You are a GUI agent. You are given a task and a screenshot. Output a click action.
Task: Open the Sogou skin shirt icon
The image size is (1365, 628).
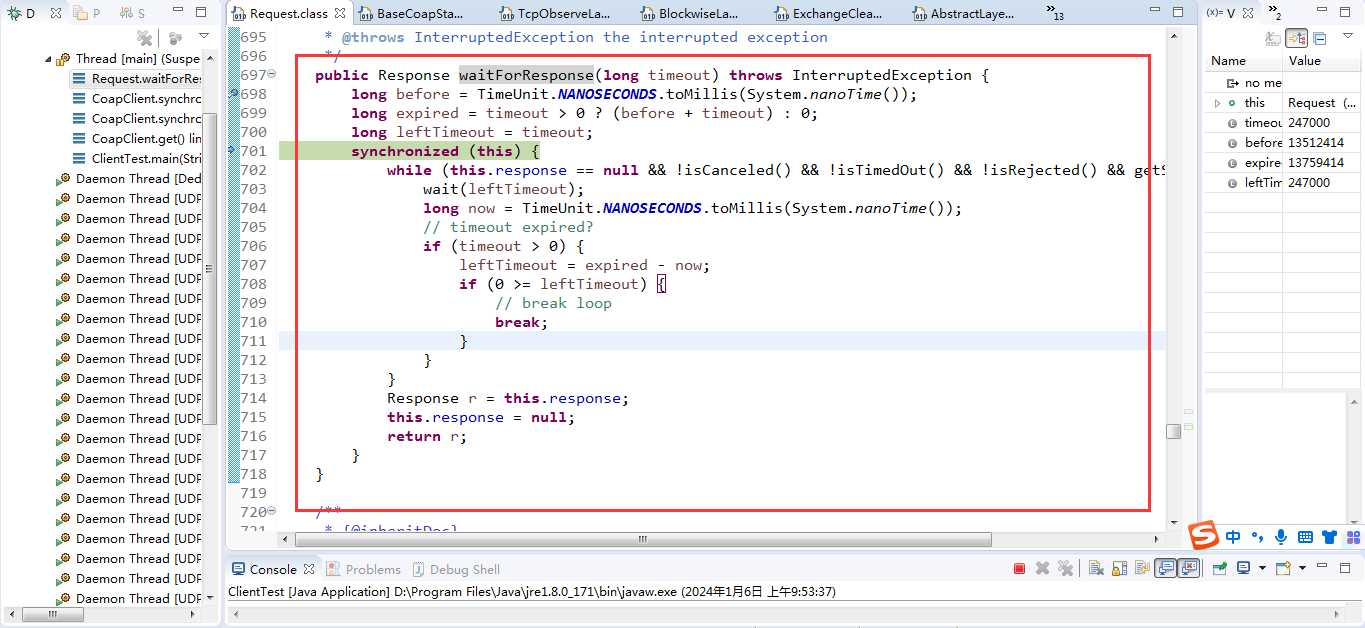1329,537
